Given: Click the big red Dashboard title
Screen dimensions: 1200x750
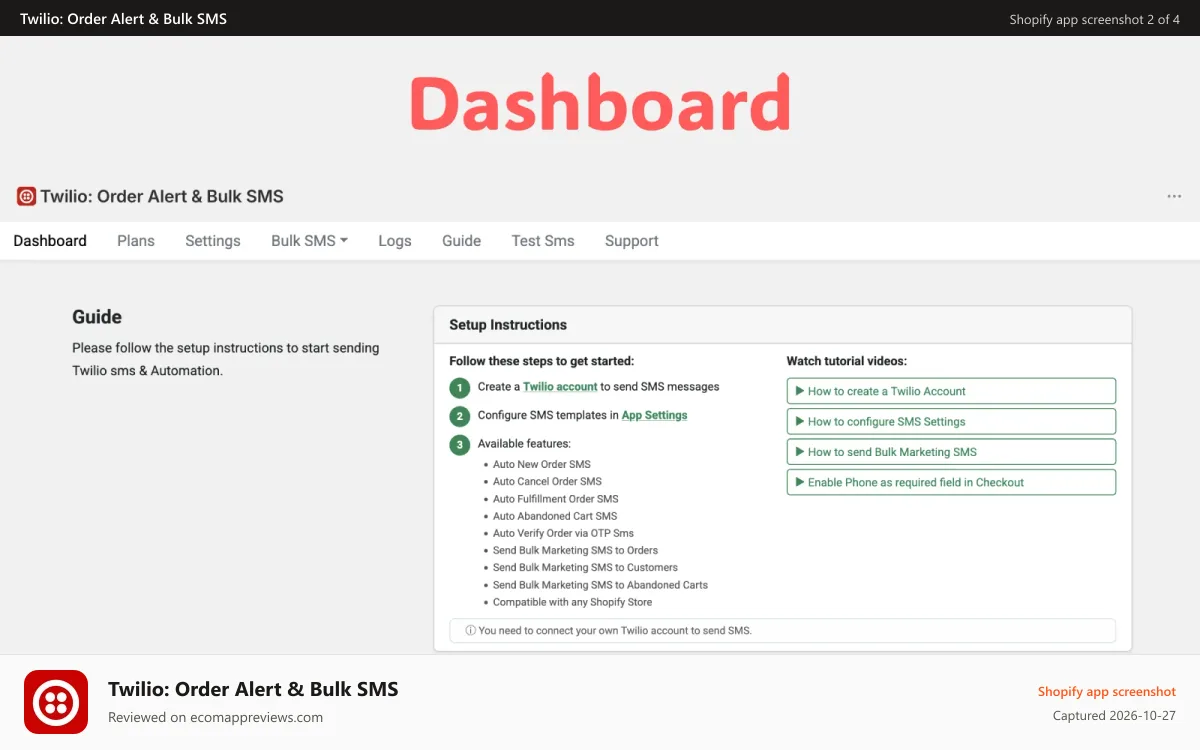Looking at the screenshot, I should coord(600,102).
